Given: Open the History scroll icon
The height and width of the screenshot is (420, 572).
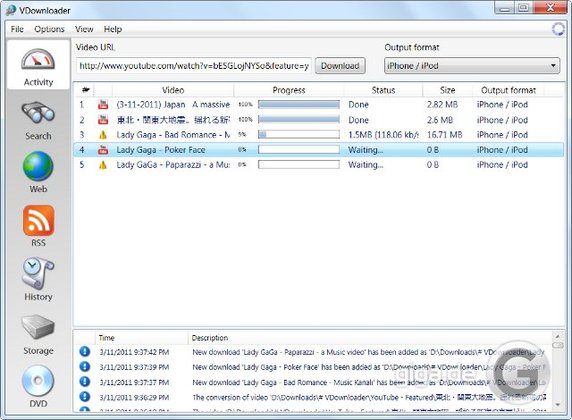Looking at the screenshot, I should point(38,274).
